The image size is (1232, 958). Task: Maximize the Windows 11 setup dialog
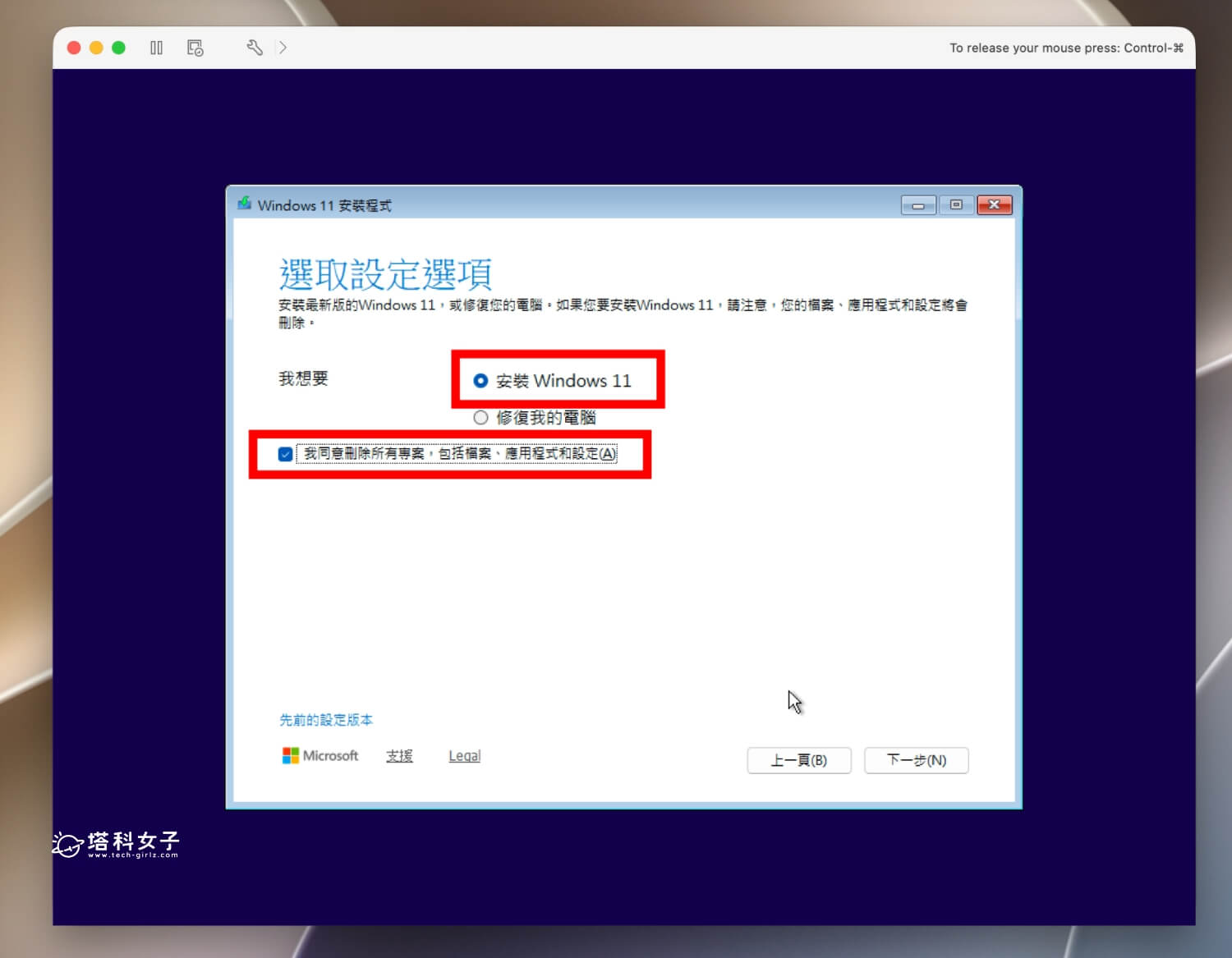coord(956,205)
